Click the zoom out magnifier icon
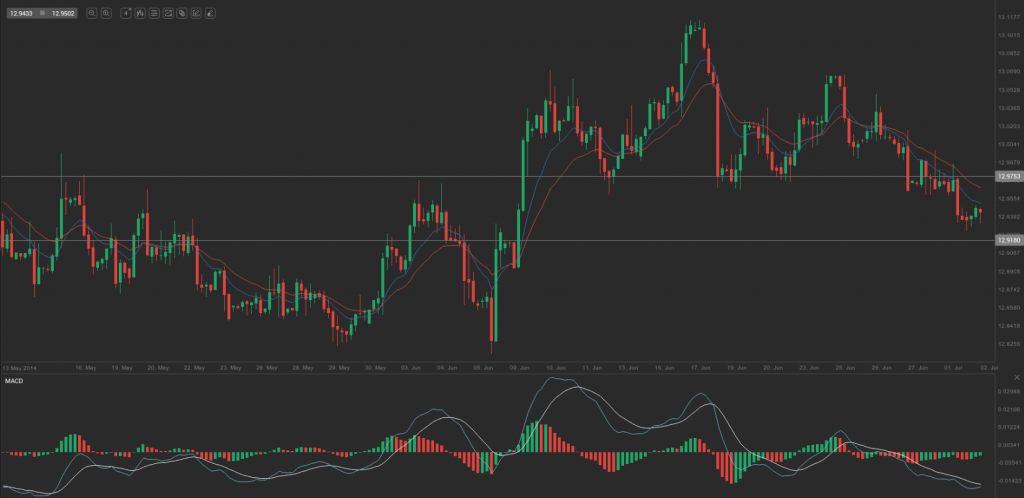The width and height of the screenshot is (1024, 498). click(91, 13)
